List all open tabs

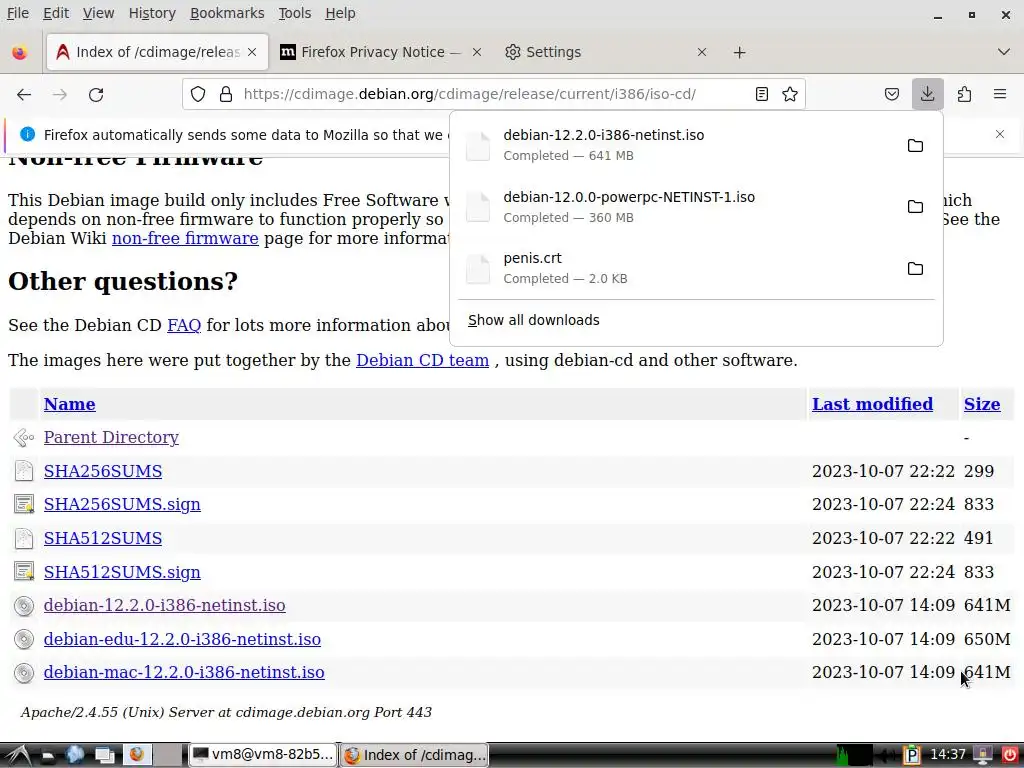(1004, 52)
